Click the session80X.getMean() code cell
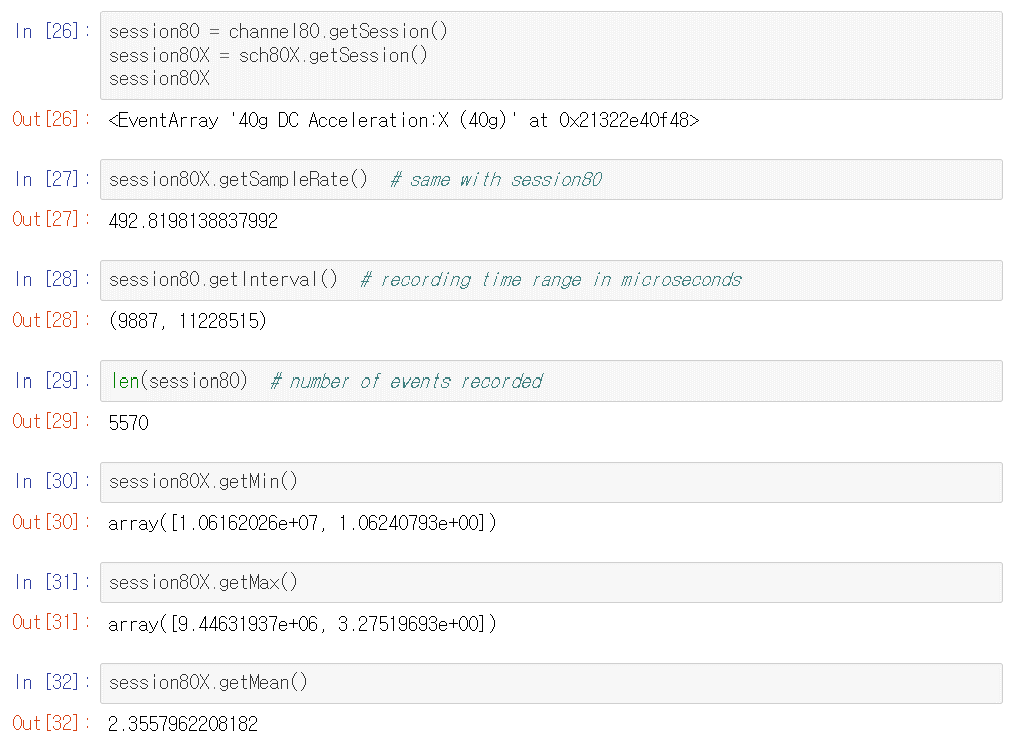This screenshot has width=1012, height=754. click(550, 683)
